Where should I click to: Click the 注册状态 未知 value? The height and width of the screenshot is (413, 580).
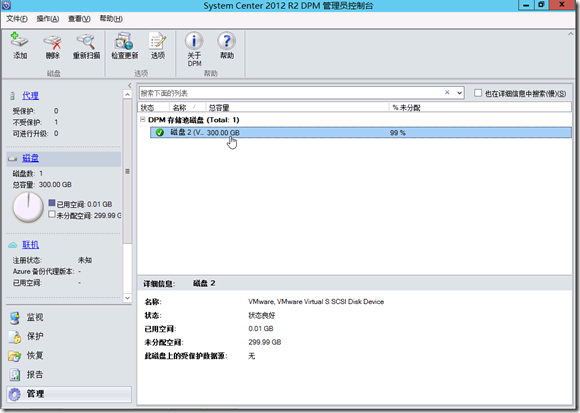tap(85, 260)
